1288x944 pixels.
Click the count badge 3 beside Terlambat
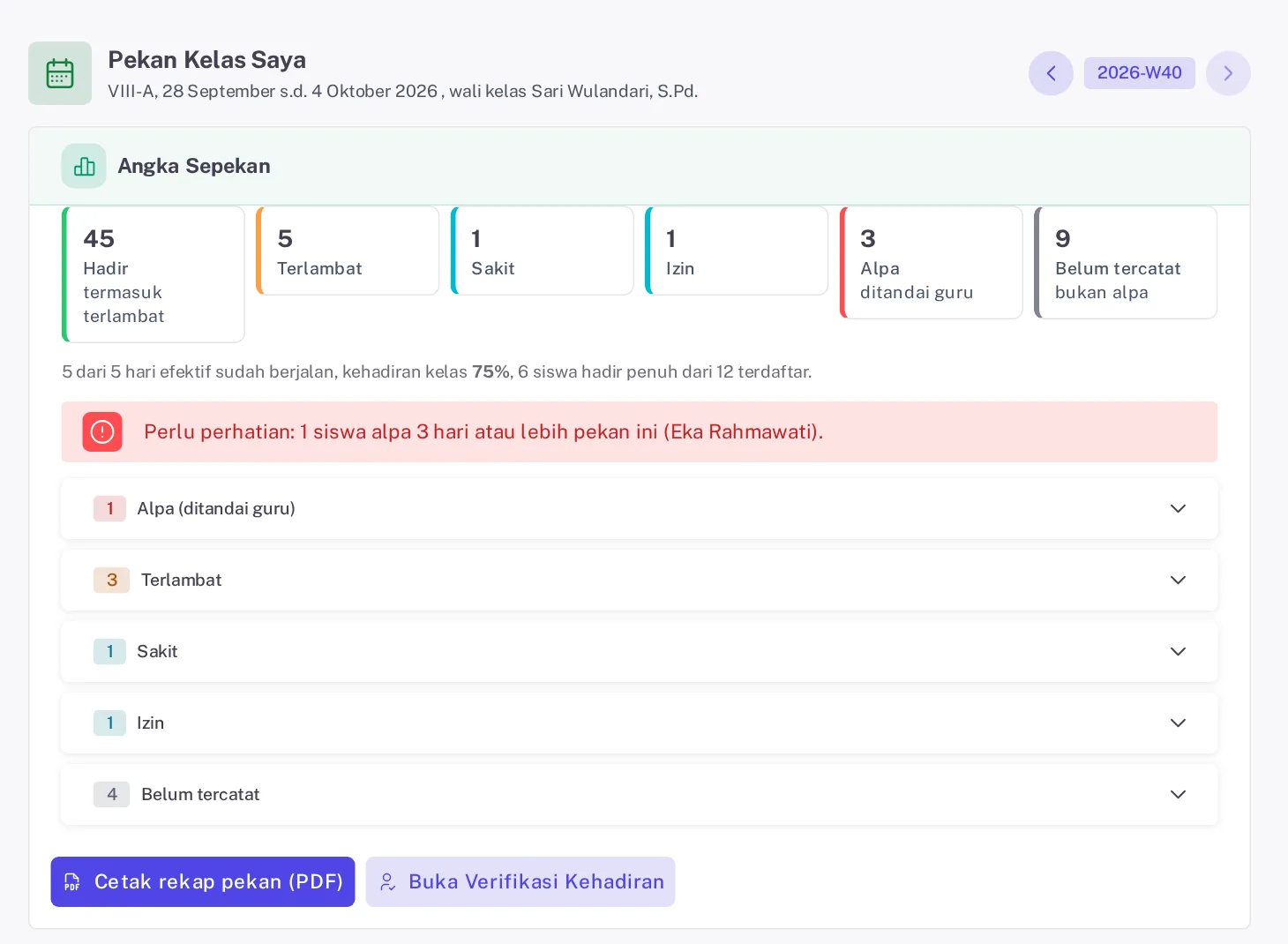[112, 580]
